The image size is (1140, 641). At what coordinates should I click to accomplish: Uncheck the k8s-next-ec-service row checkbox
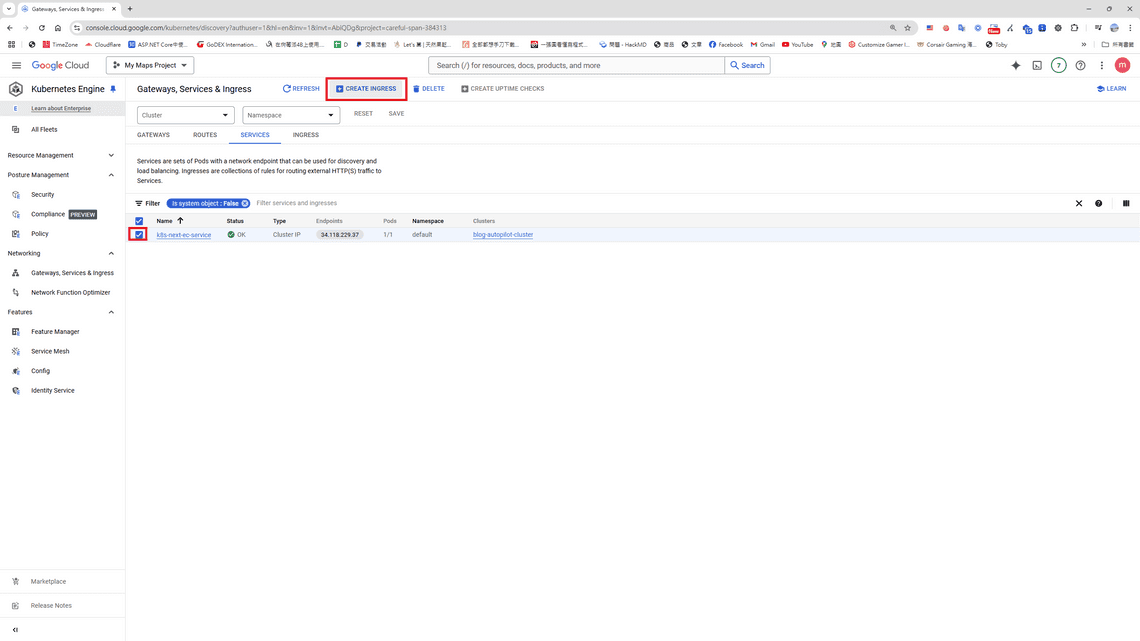click(139, 235)
